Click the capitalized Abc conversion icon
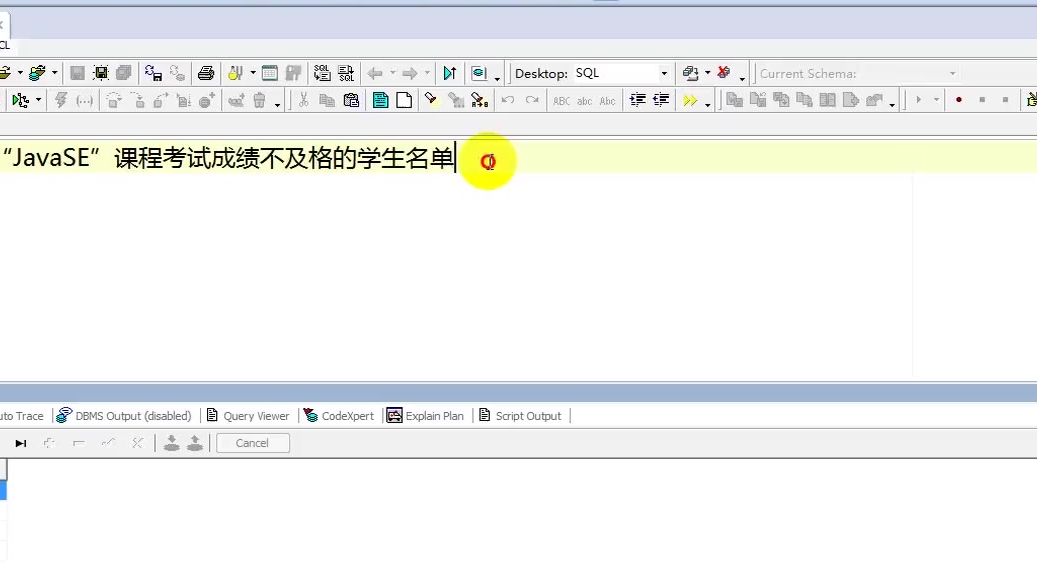 607,101
